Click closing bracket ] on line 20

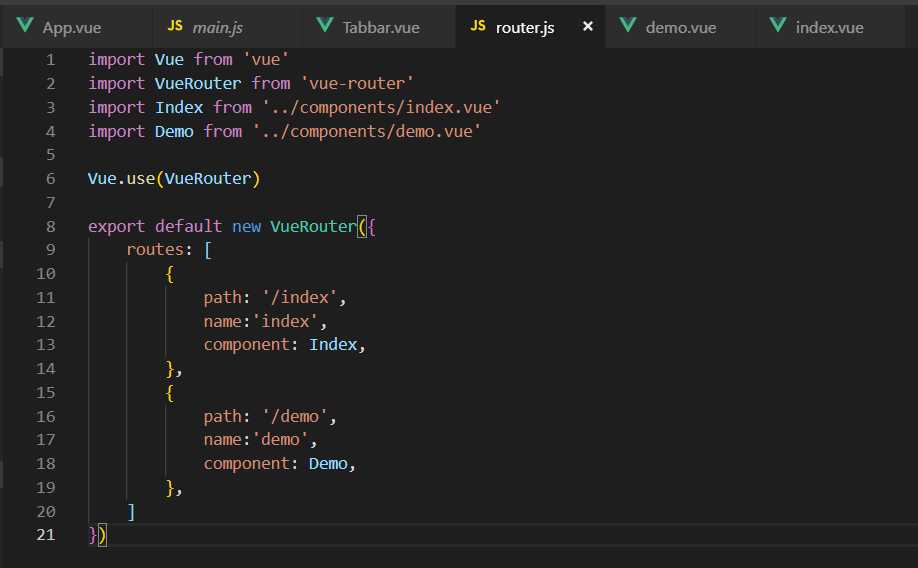131,512
